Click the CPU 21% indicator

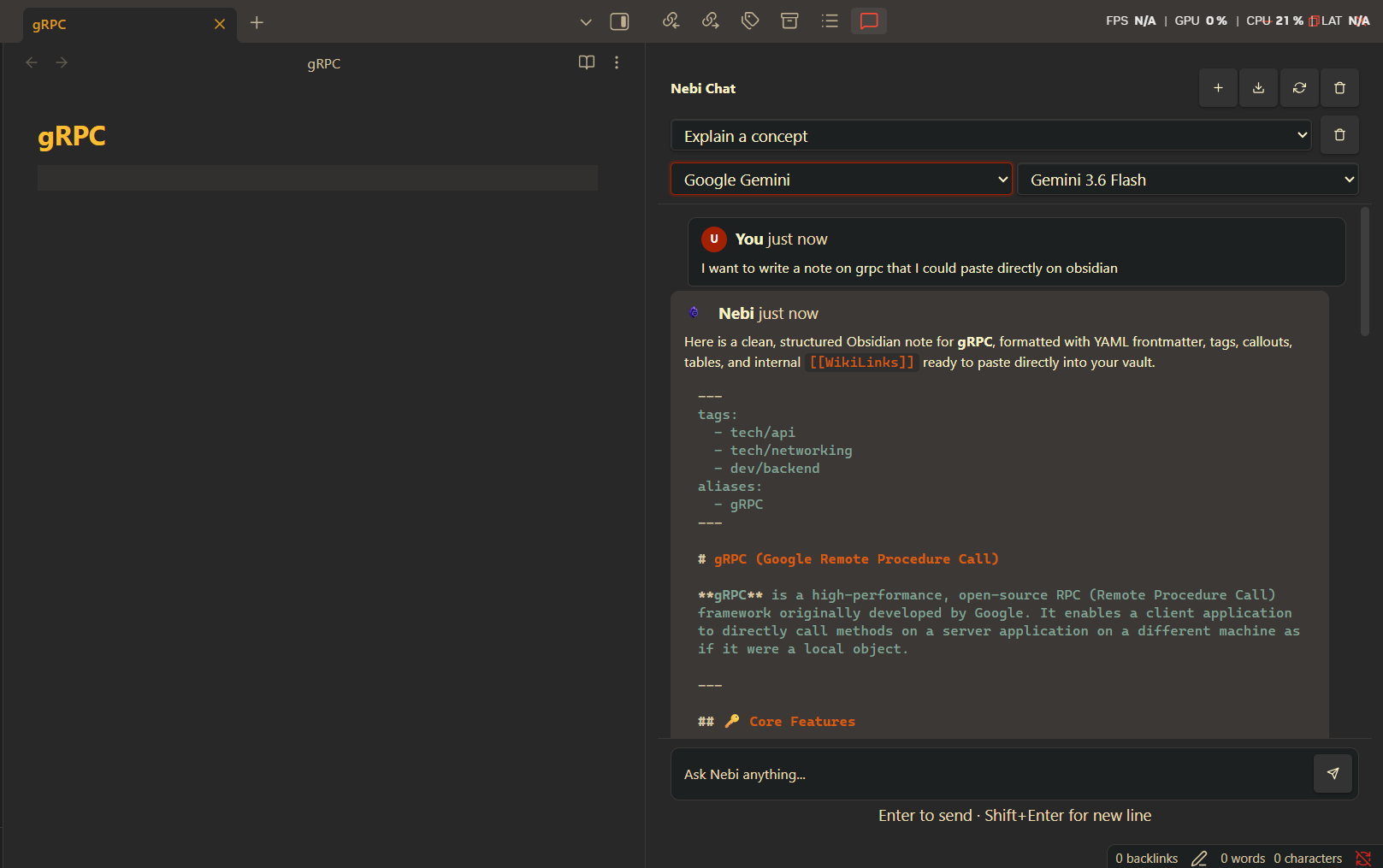(x=1275, y=21)
